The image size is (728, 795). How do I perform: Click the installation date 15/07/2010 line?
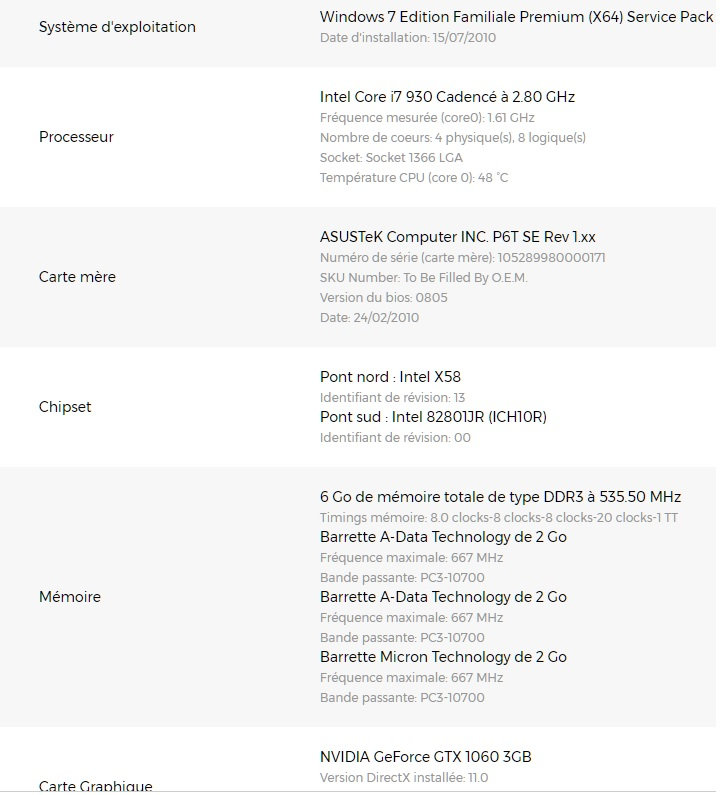coord(407,38)
